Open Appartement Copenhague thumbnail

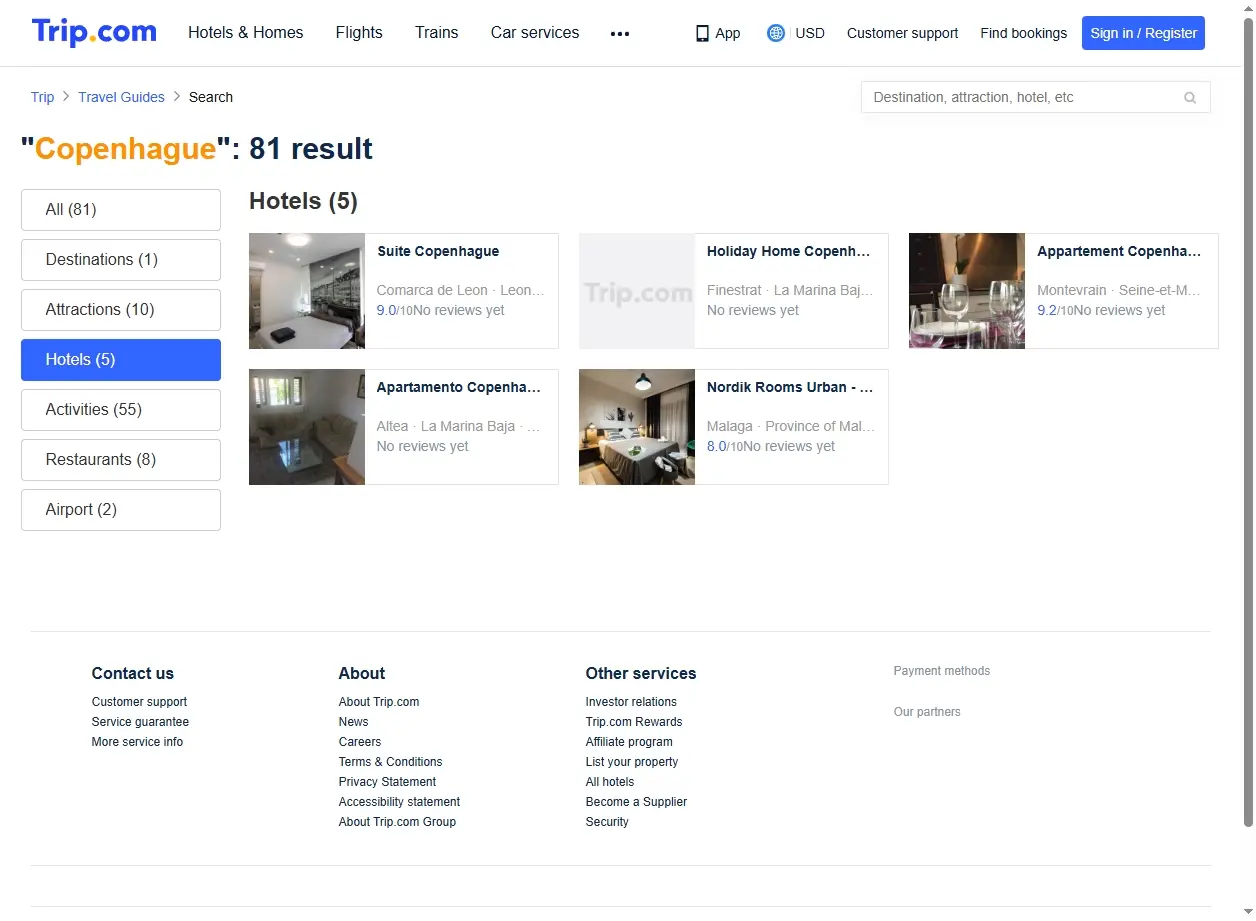(967, 291)
